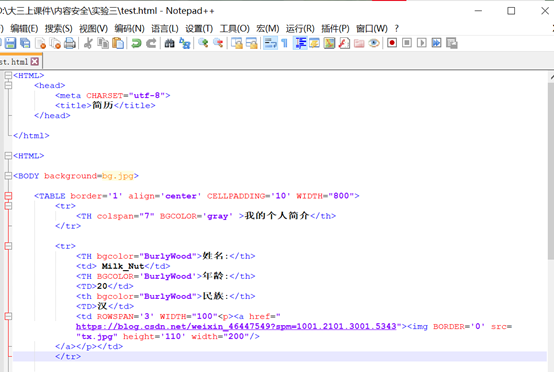Image resolution: width=554 pixels, height=372 pixels.
Task: Click the Redo arrow icon
Action: tap(151, 43)
